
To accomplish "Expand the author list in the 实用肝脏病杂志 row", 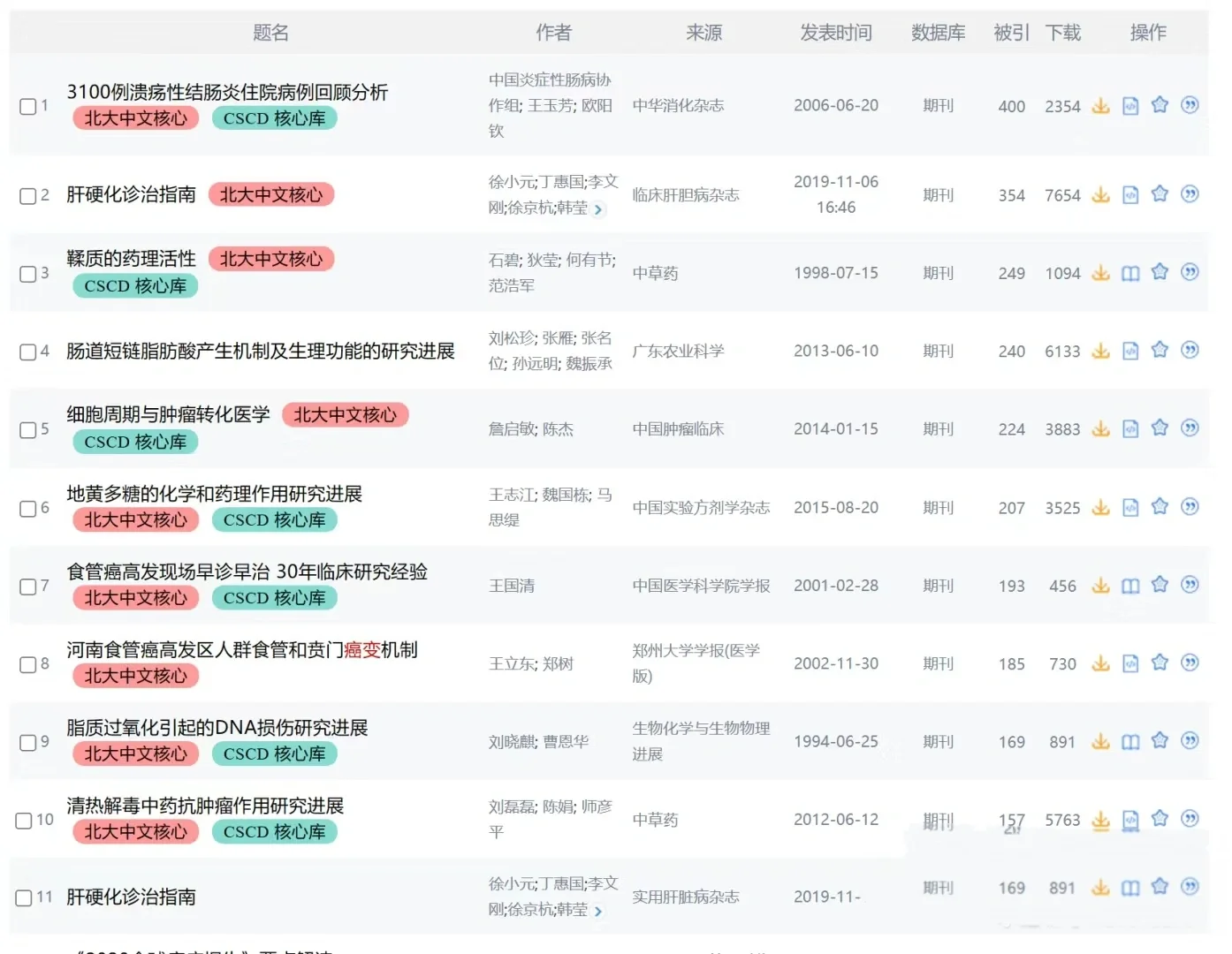I will pyautogui.click(x=598, y=911).
